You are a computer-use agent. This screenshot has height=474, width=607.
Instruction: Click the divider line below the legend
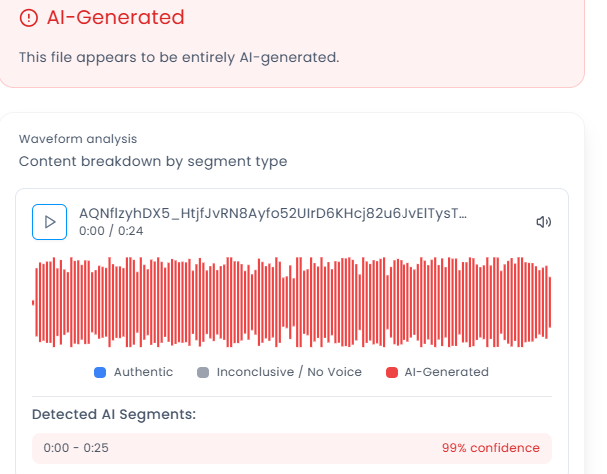tap(291, 396)
